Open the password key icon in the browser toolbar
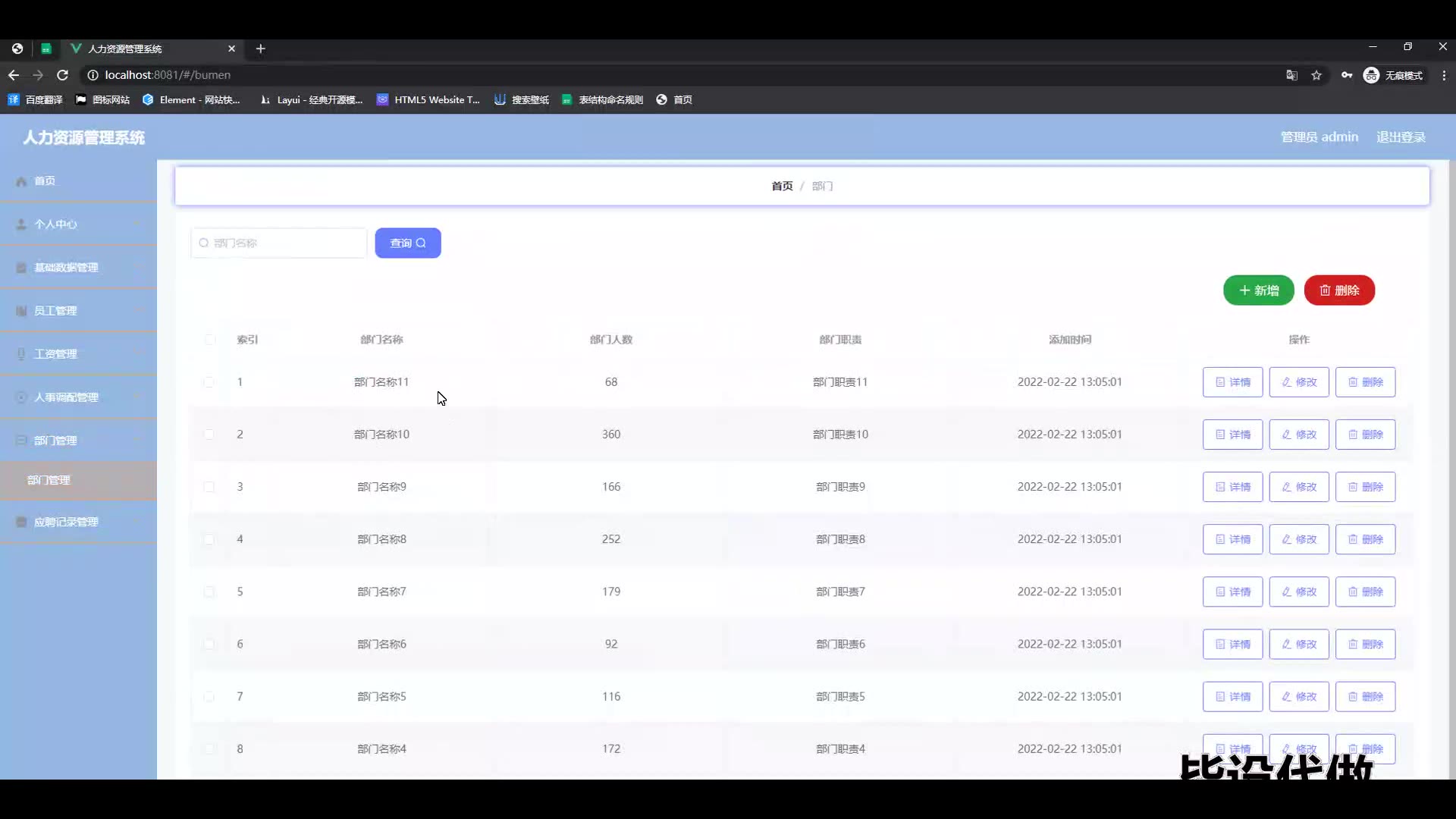 click(x=1346, y=75)
